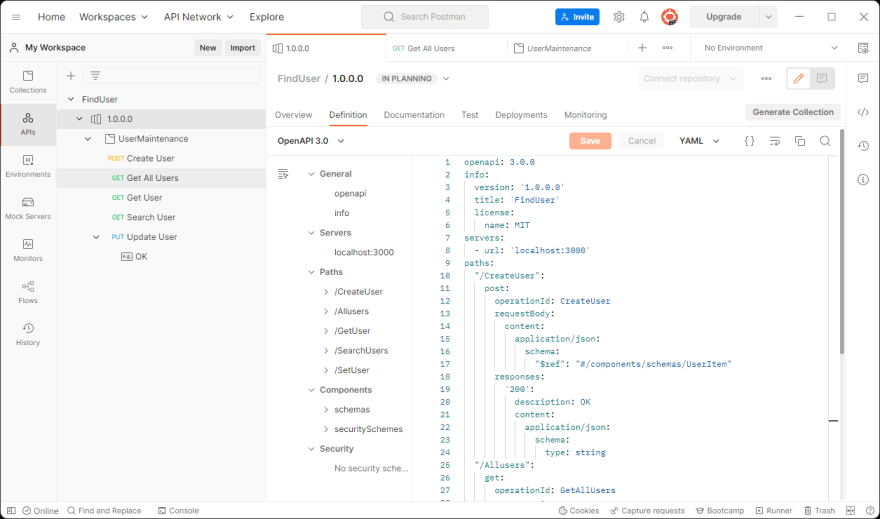Click the Save button
This screenshot has height=519, width=880.
point(590,141)
